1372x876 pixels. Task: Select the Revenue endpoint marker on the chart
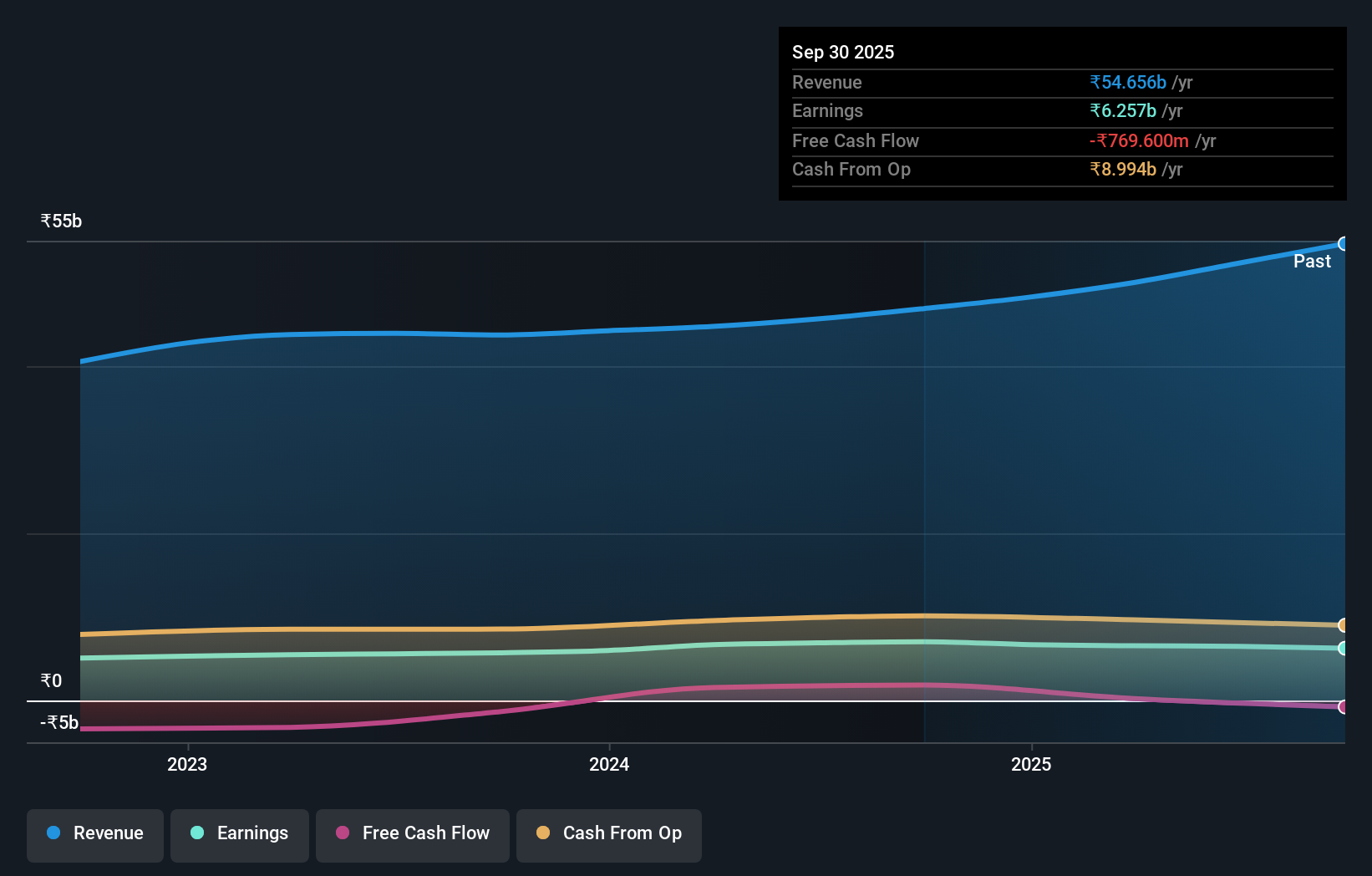tap(1344, 243)
